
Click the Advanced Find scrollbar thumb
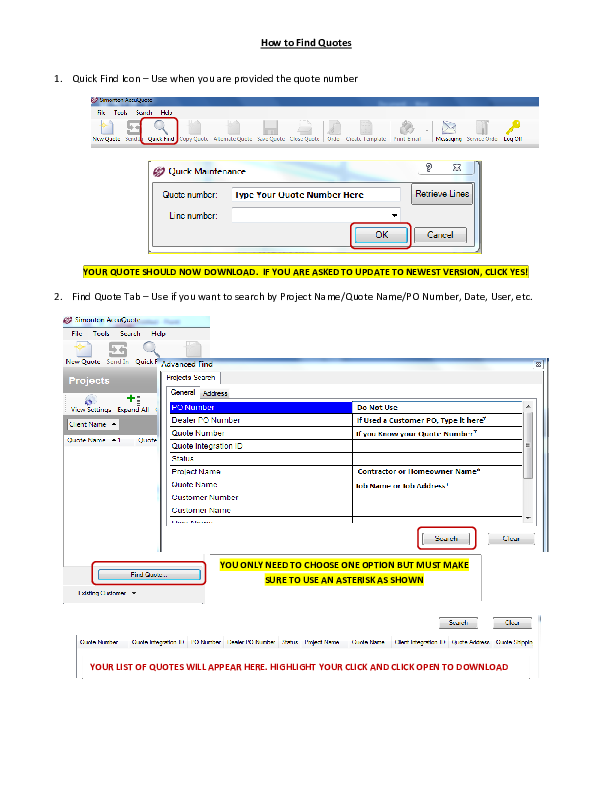pos(528,444)
